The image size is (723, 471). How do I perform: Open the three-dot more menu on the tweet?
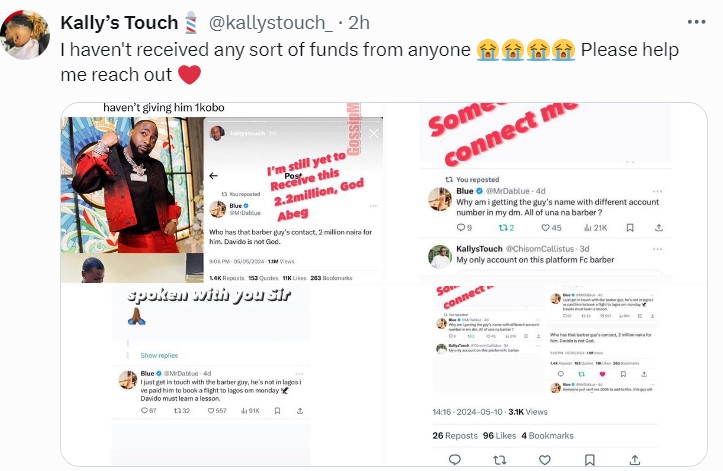tap(696, 22)
